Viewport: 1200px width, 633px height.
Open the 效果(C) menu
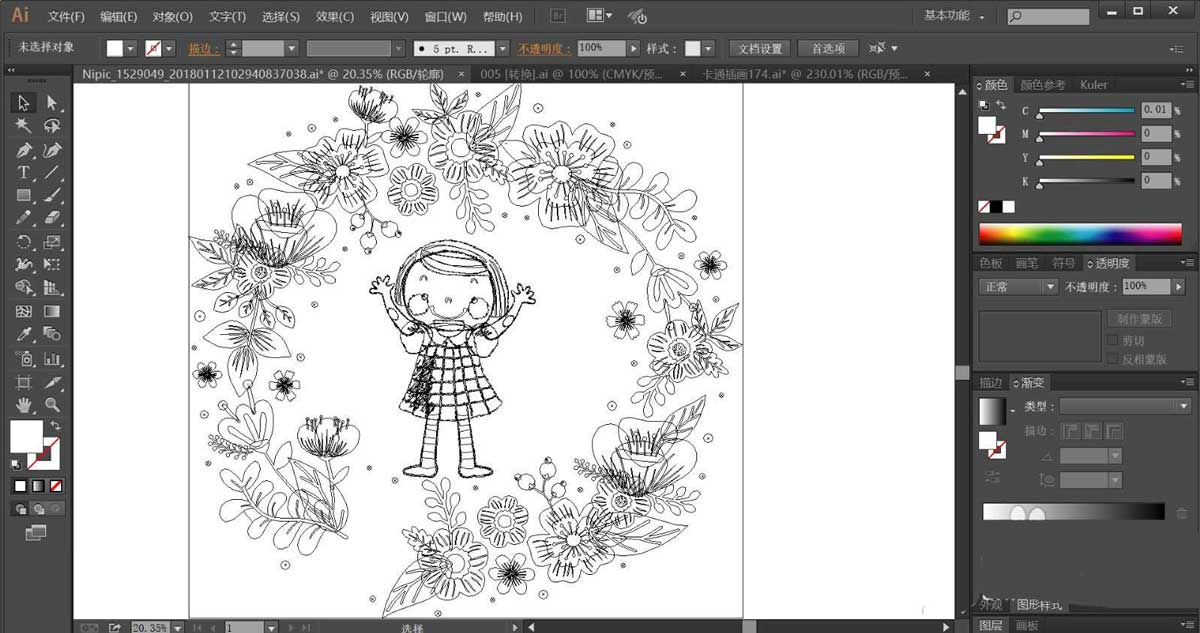point(335,17)
